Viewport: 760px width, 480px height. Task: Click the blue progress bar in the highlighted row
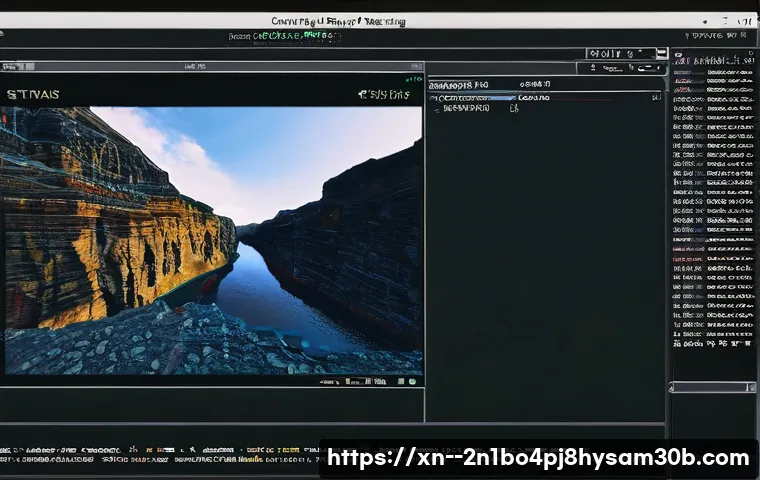click(498, 98)
